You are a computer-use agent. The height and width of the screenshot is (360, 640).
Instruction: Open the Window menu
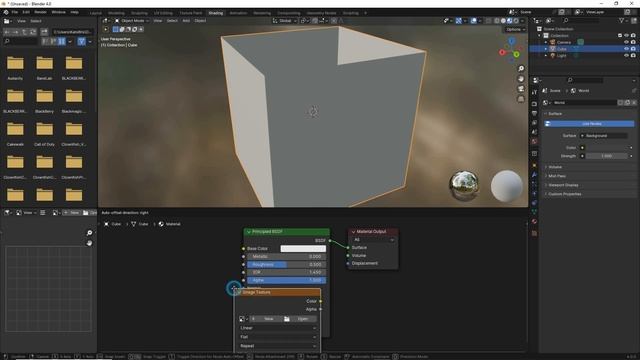coord(58,12)
